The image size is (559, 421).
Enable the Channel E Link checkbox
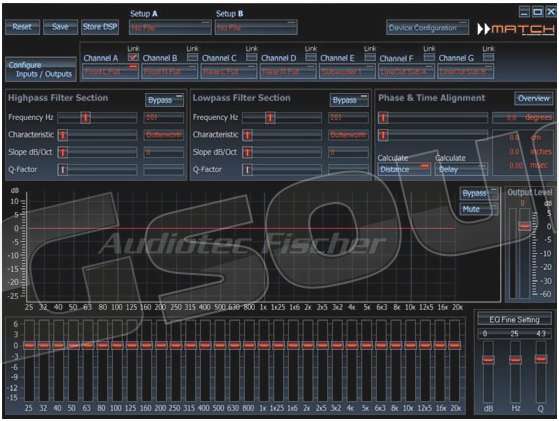(x=370, y=57)
